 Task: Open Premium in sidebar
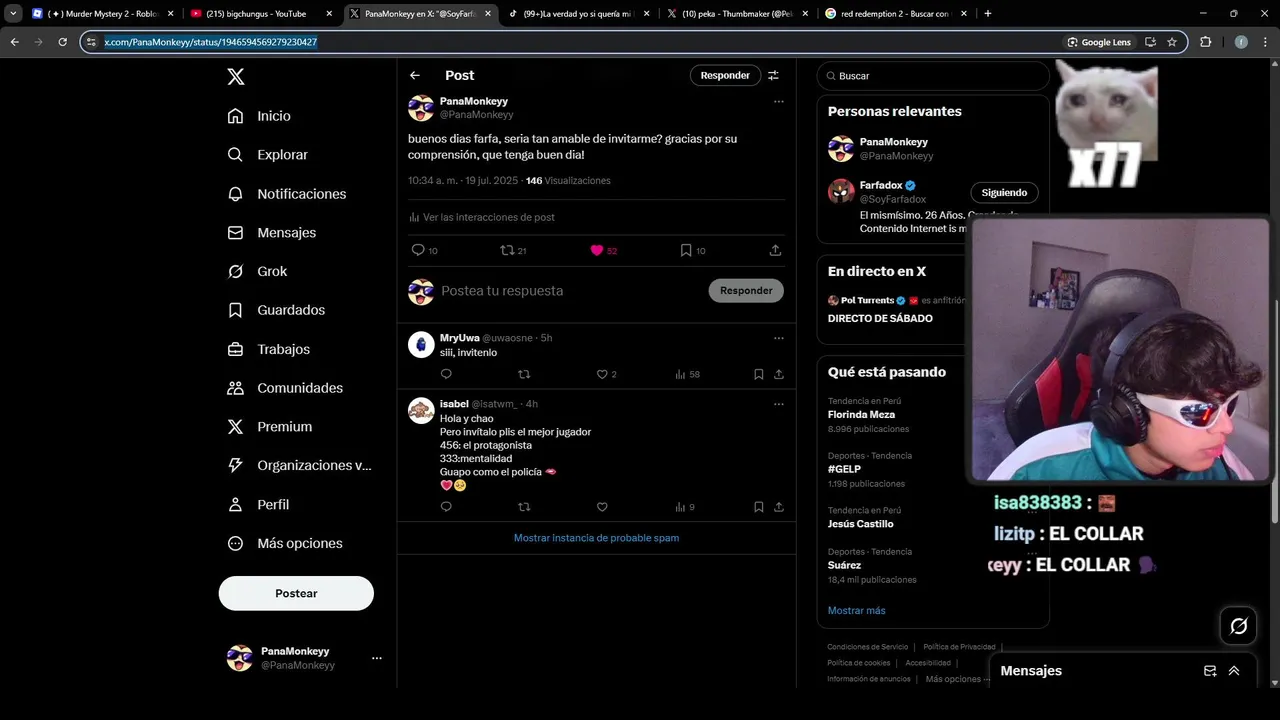[x=269, y=426]
